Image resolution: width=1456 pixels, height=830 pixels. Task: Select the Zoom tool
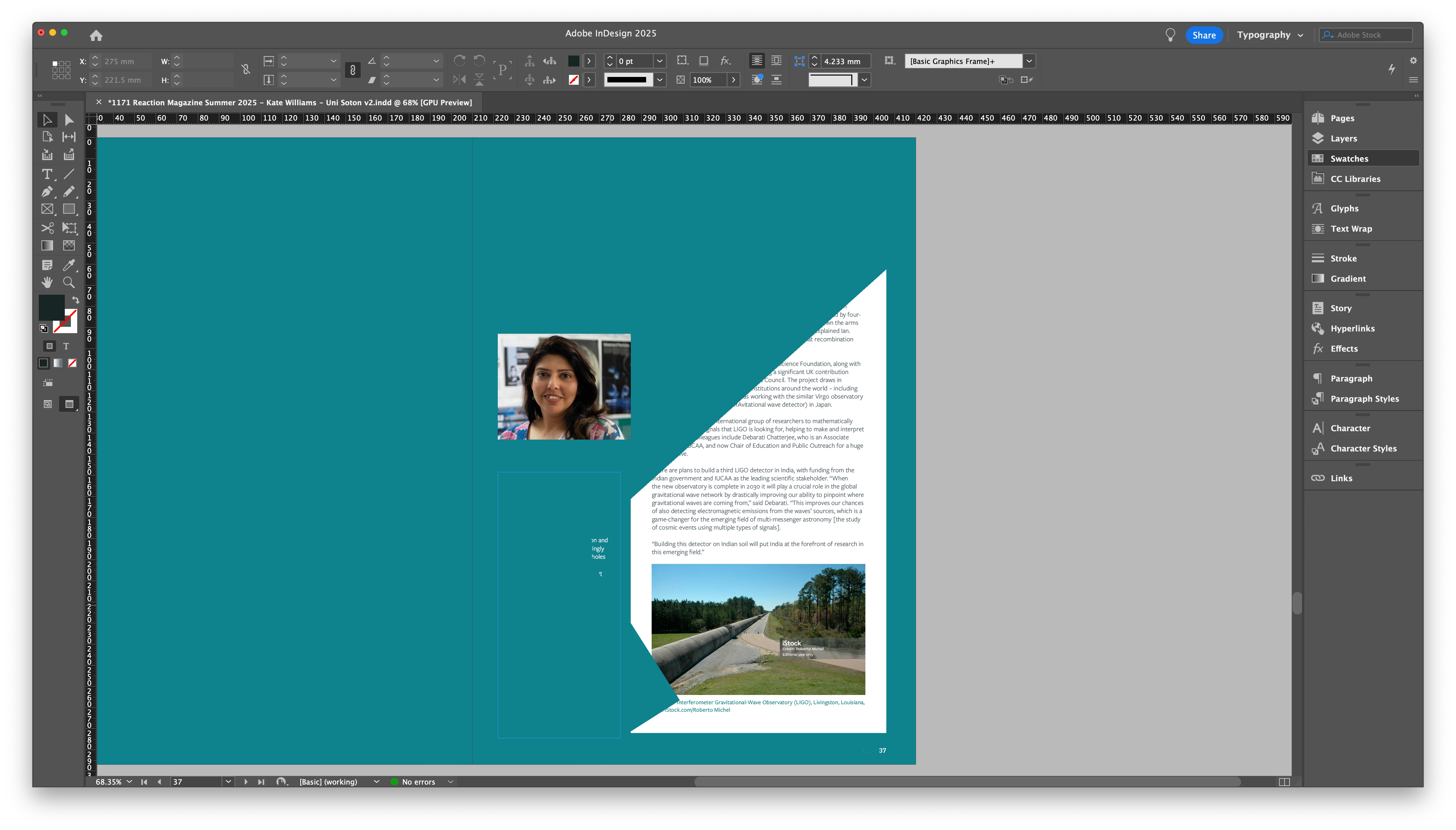click(69, 283)
